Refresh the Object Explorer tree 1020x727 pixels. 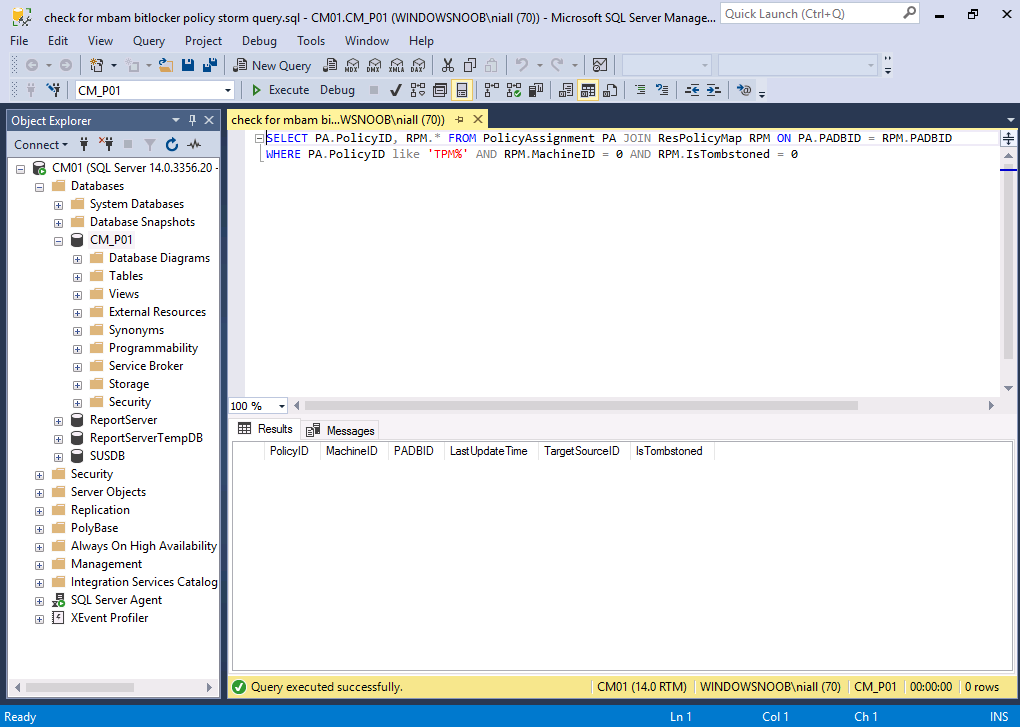coord(172,144)
